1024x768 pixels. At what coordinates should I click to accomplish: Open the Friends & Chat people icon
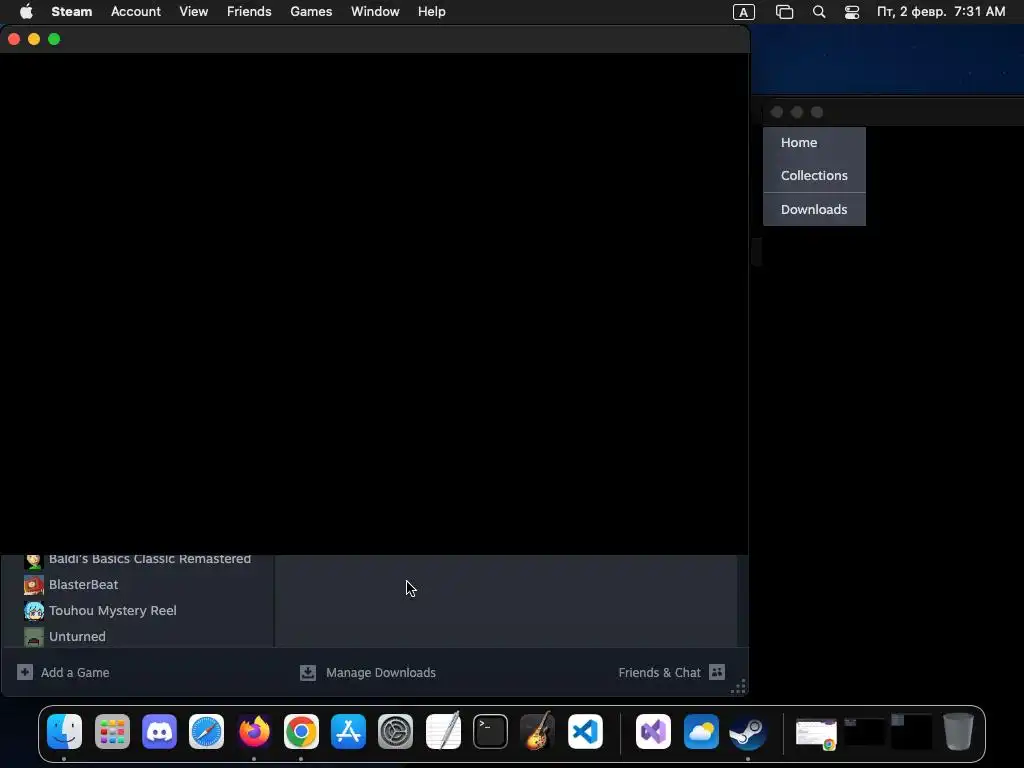click(x=717, y=672)
